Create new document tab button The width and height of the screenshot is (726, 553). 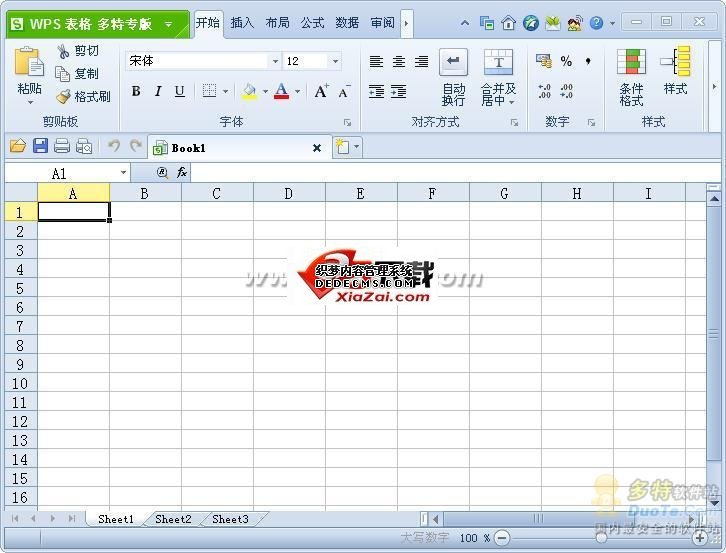(342, 147)
